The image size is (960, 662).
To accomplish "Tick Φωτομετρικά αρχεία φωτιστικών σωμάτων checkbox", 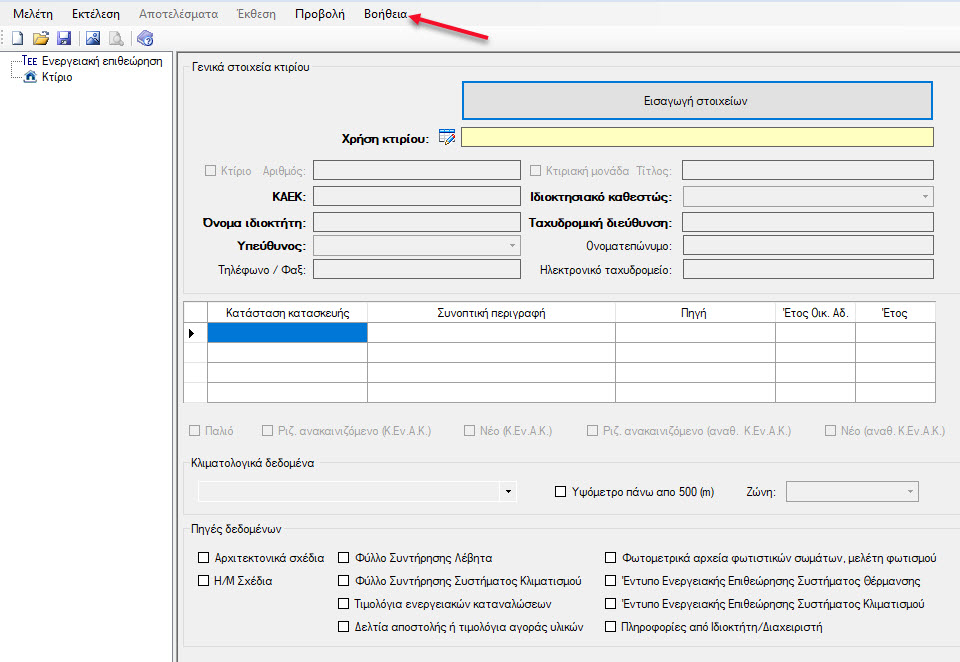I will (x=610, y=557).
